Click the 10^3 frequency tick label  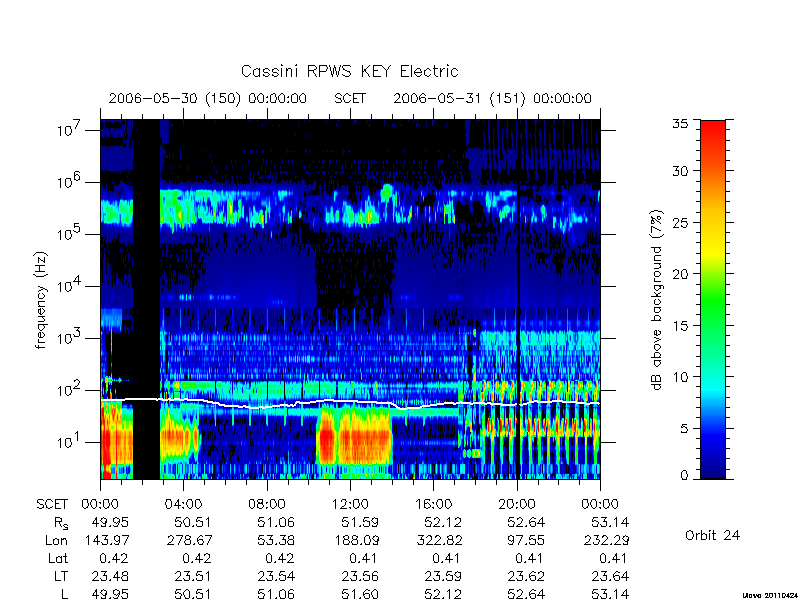click(70, 337)
